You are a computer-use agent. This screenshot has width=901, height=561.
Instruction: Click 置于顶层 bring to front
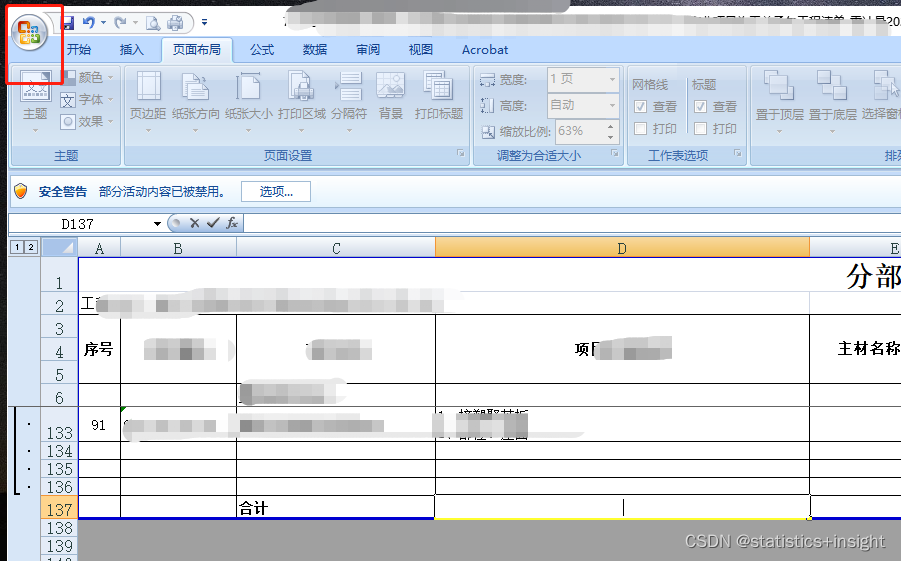coord(779,102)
